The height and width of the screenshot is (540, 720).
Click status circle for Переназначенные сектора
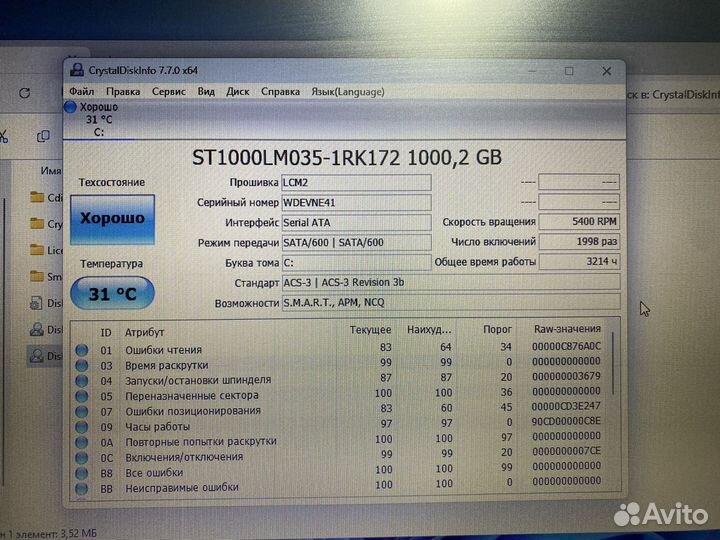click(82, 396)
